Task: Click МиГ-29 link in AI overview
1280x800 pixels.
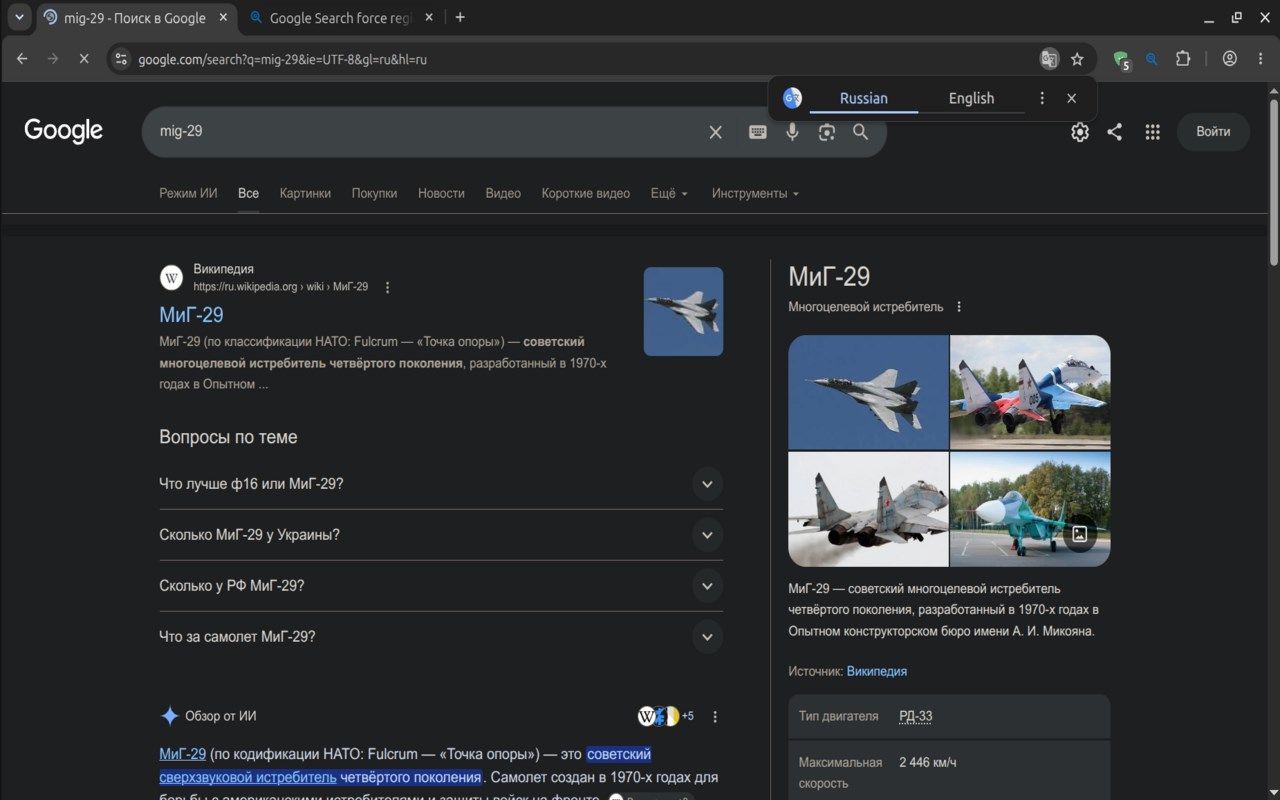Action: pos(182,754)
